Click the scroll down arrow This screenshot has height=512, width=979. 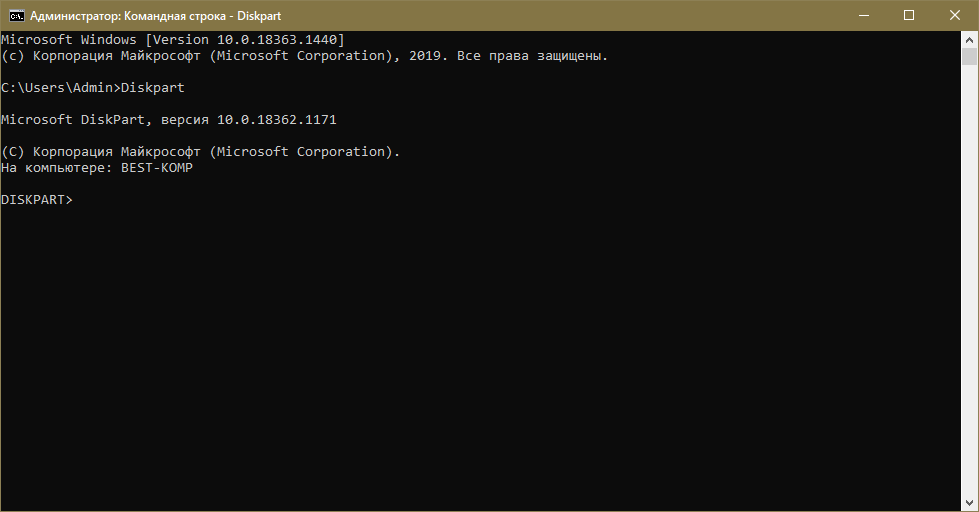[x=969, y=503]
